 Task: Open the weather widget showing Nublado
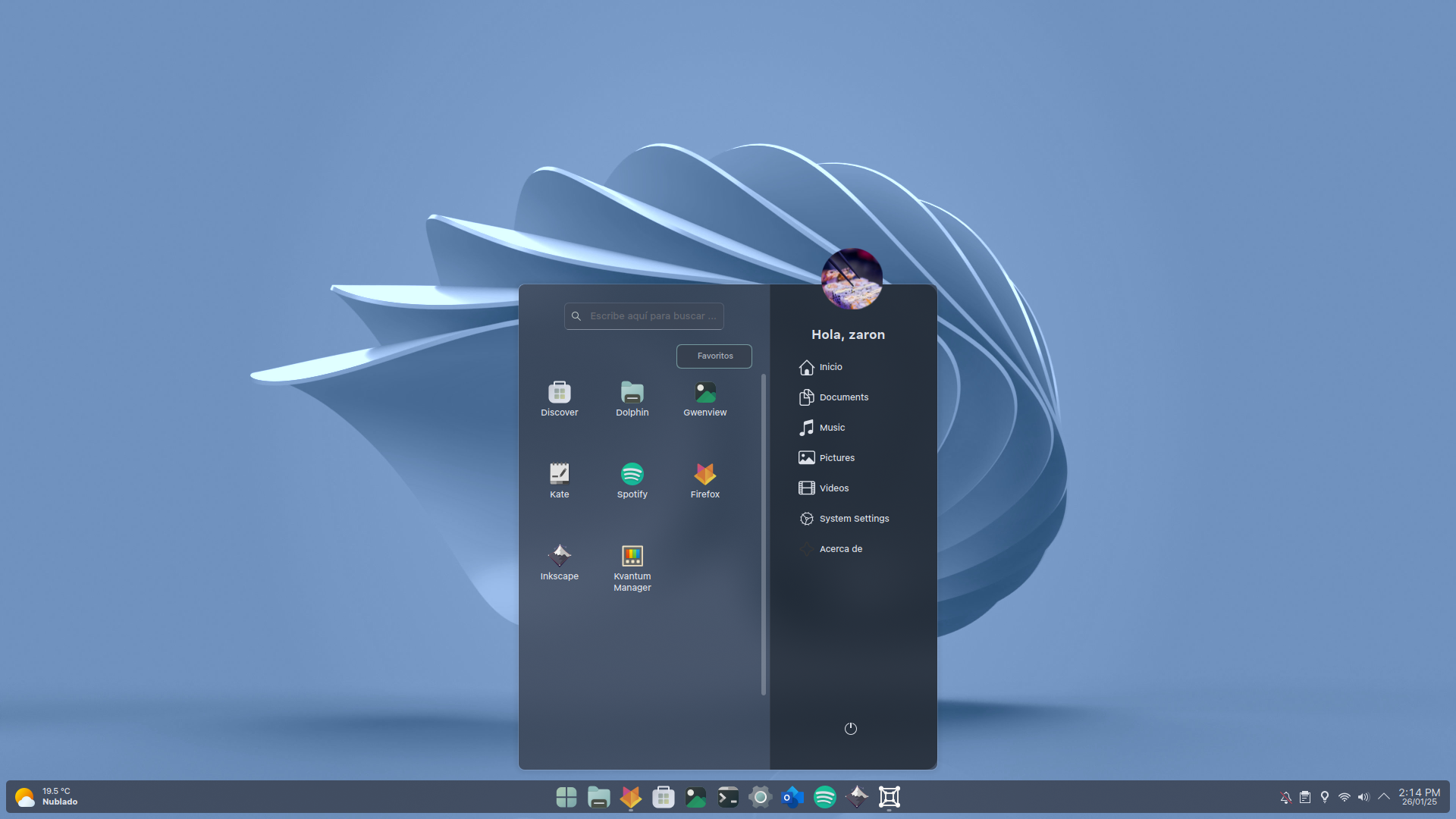point(46,797)
